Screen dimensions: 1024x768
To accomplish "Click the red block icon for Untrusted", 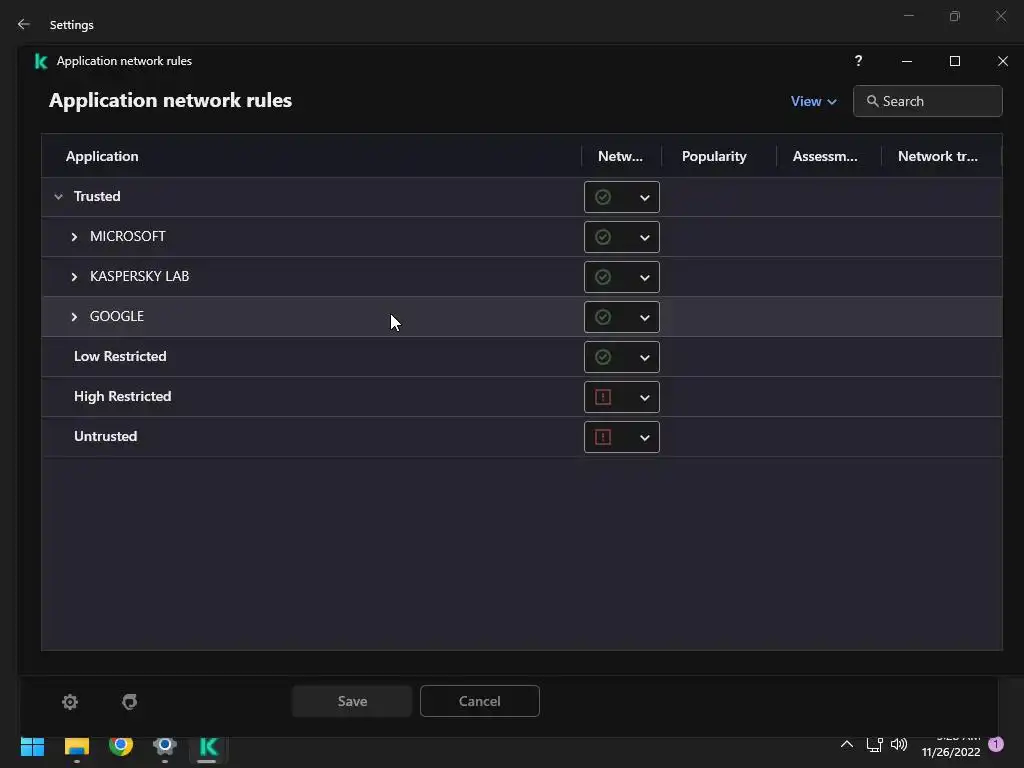I will pyautogui.click(x=603, y=437).
